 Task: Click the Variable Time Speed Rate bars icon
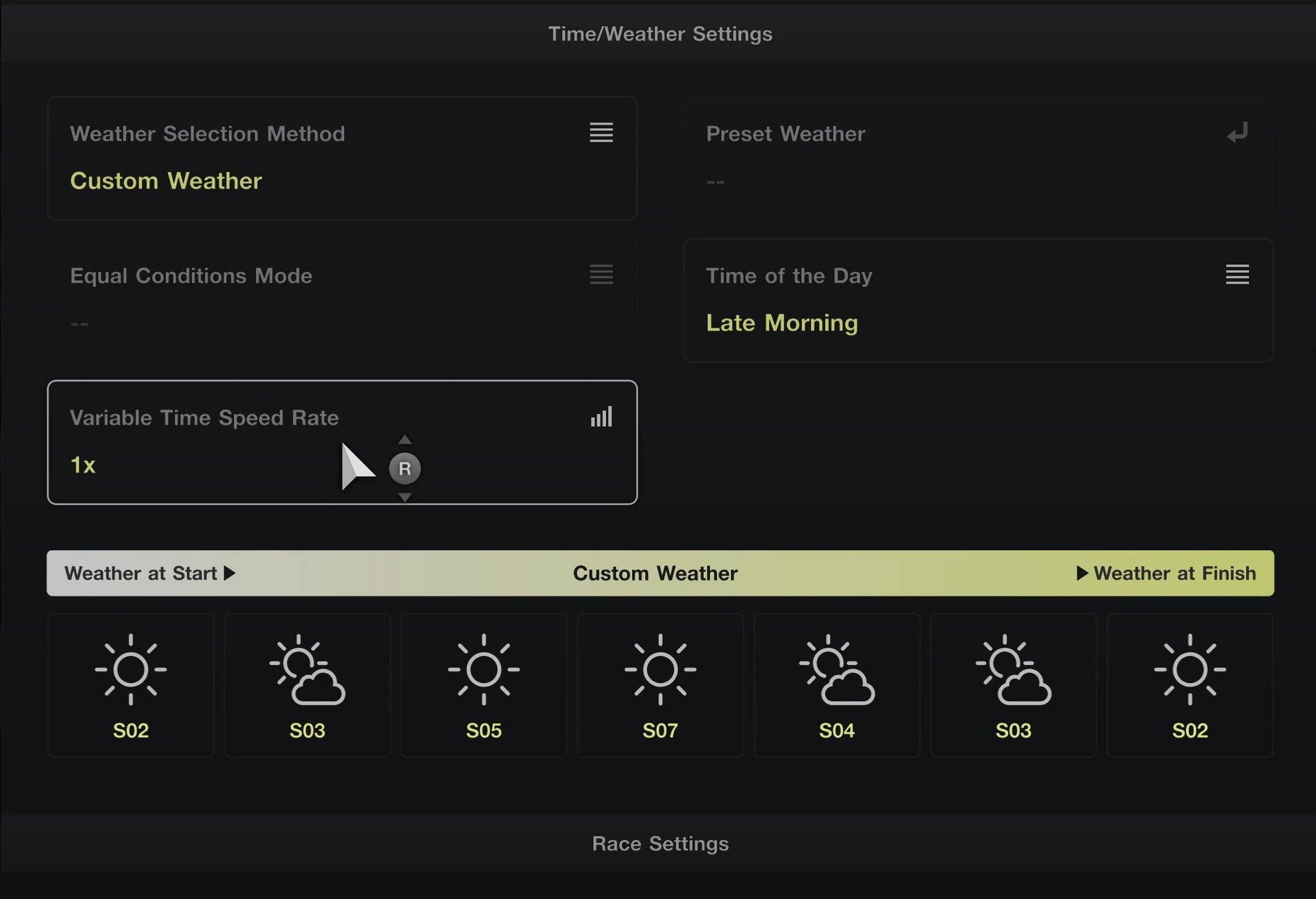point(601,417)
